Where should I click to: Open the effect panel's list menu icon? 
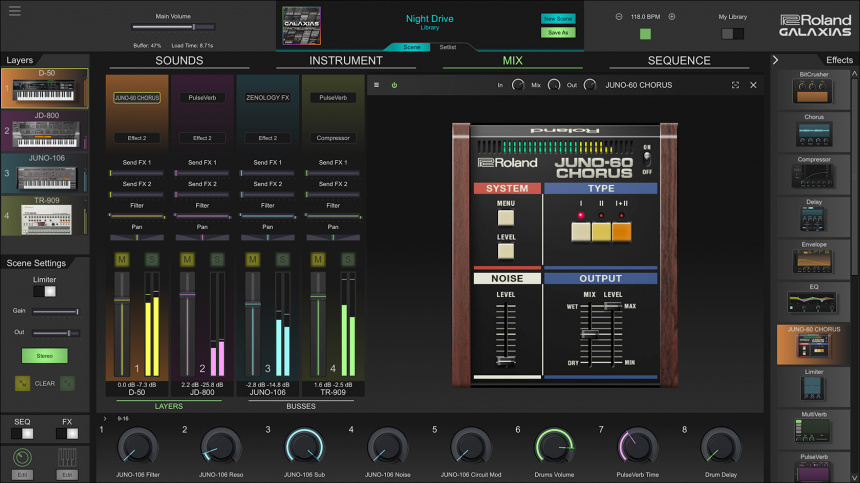(376, 85)
